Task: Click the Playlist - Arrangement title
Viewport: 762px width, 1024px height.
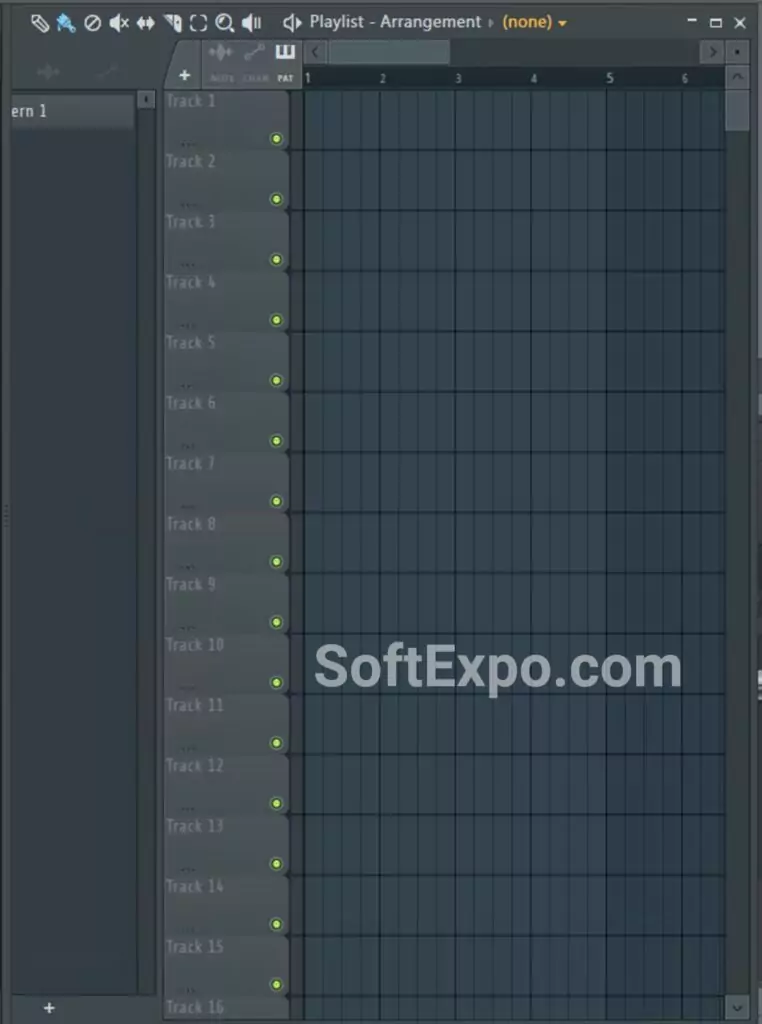Action: click(395, 22)
